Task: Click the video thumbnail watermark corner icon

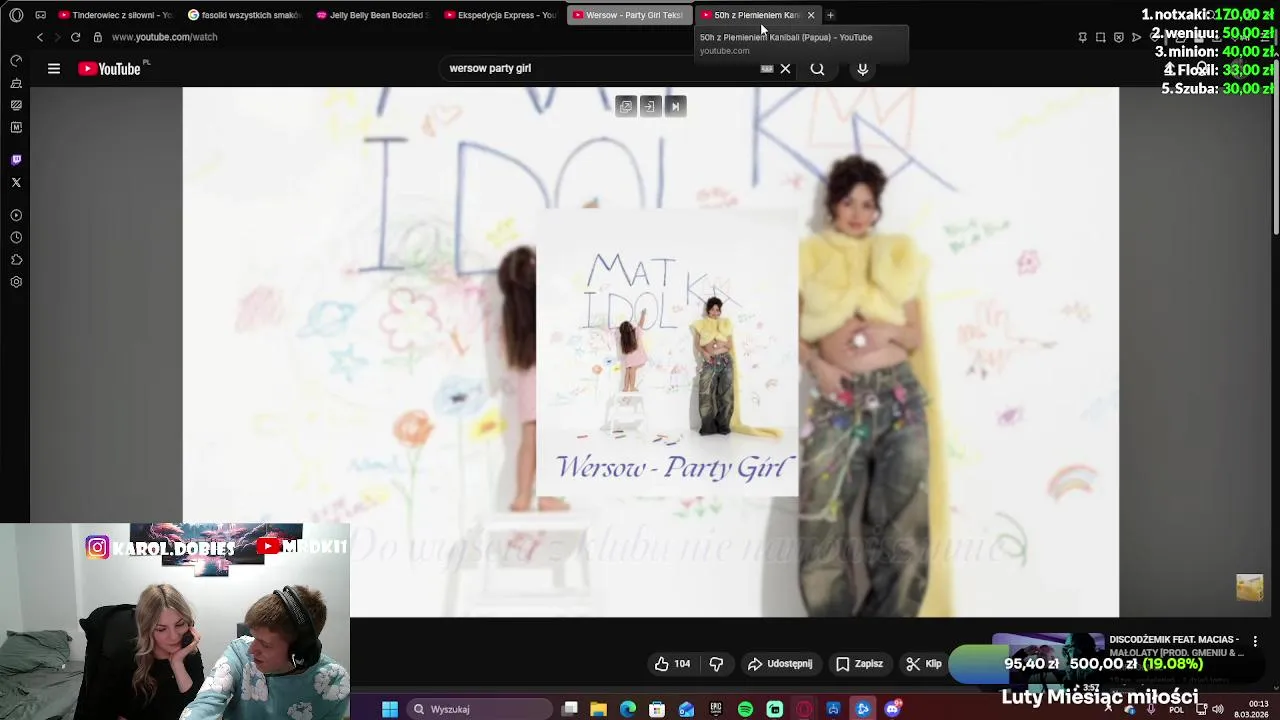Action: pos(1250,587)
